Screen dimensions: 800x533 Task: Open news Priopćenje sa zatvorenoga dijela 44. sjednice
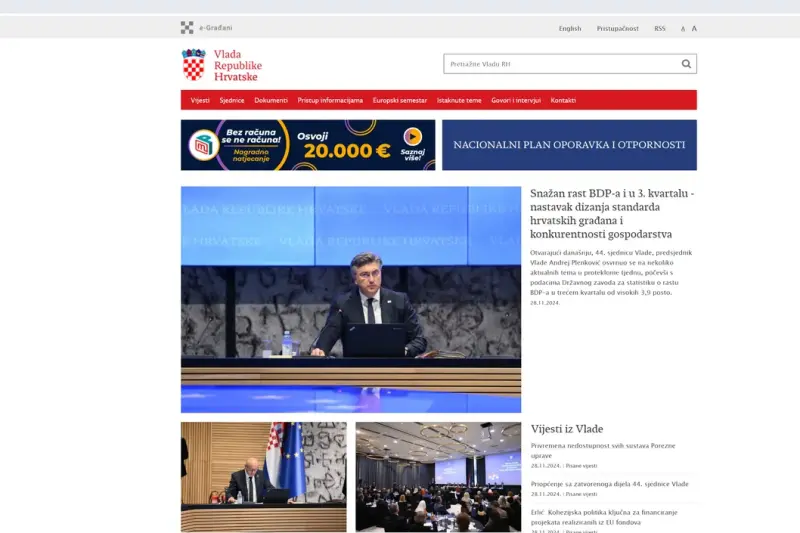tap(610, 484)
